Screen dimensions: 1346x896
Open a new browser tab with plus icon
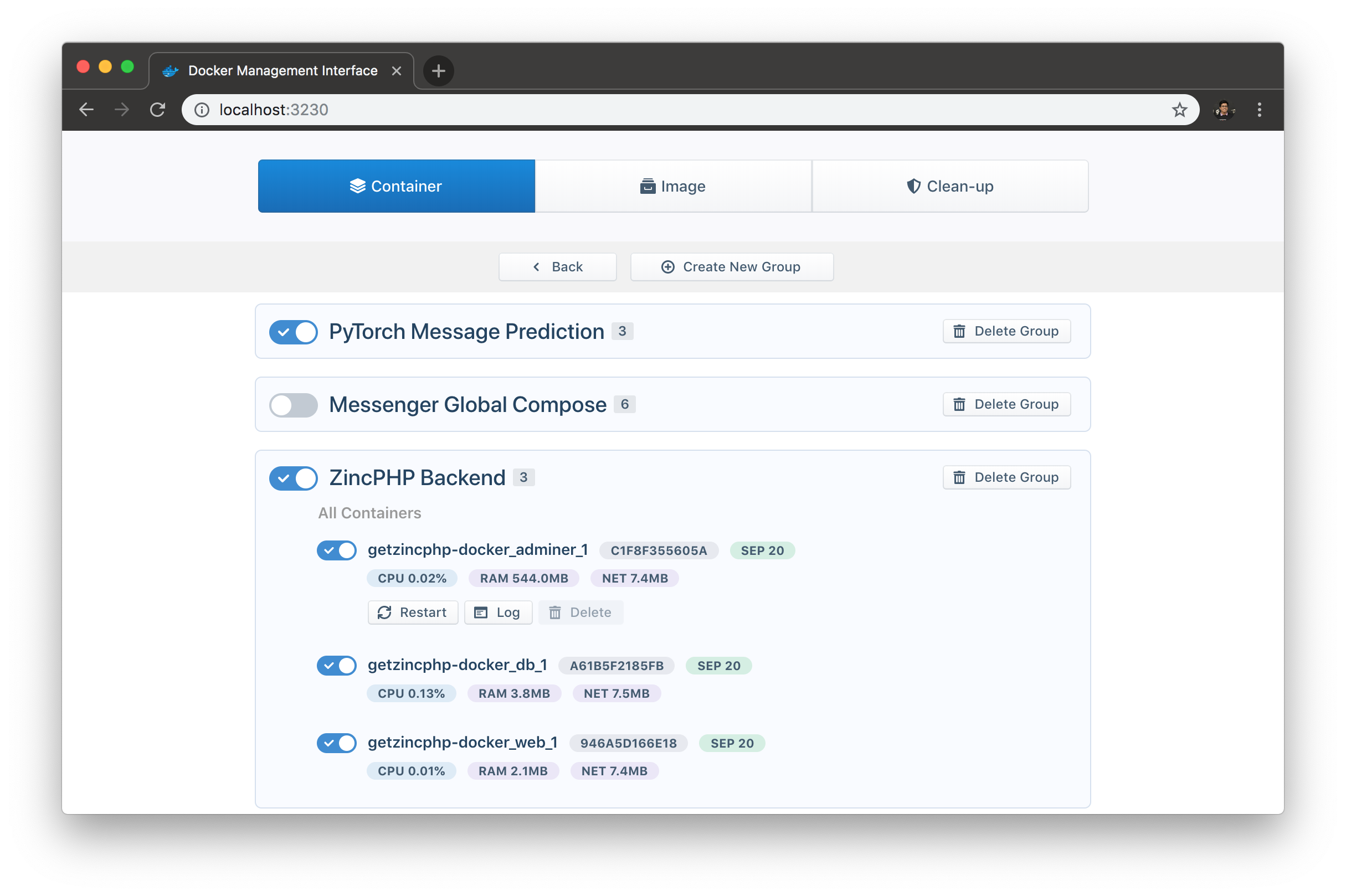click(438, 71)
